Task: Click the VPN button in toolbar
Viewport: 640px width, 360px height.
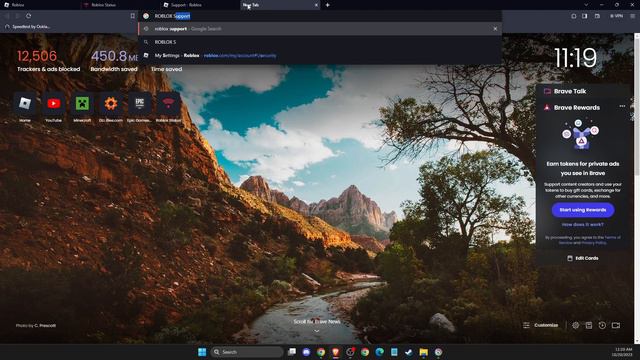Action: pos(617,16)
